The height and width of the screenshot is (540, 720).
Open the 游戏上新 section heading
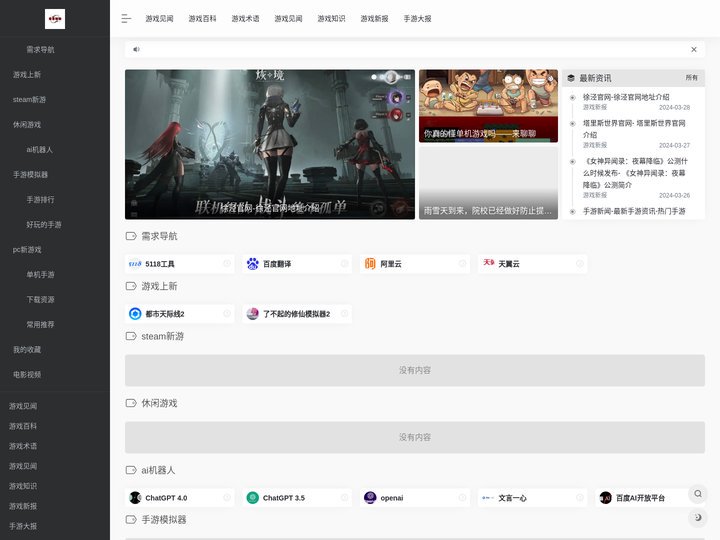click(159, 286)
